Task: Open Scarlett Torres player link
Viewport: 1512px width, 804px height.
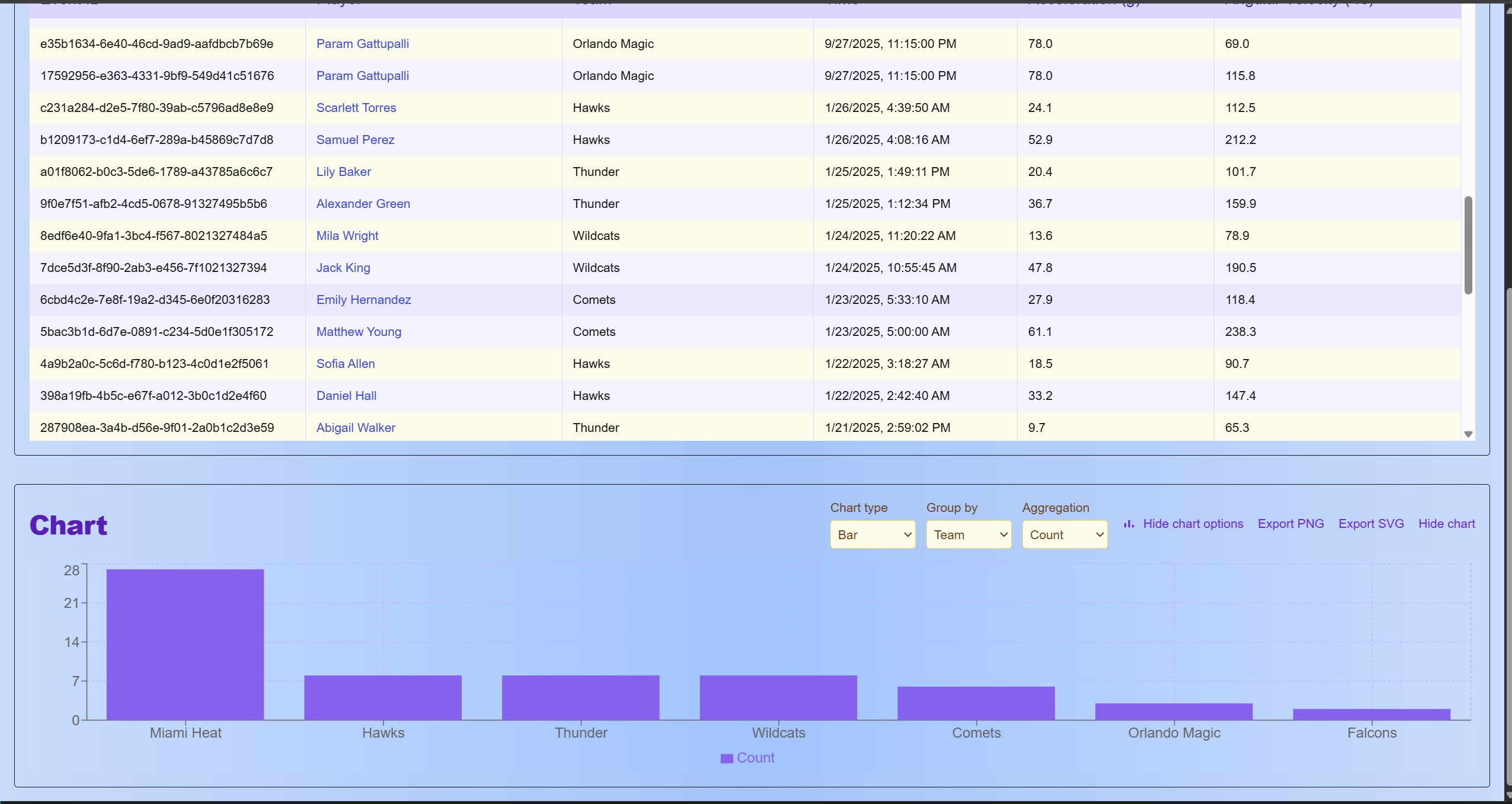Action: pos(356,108)
